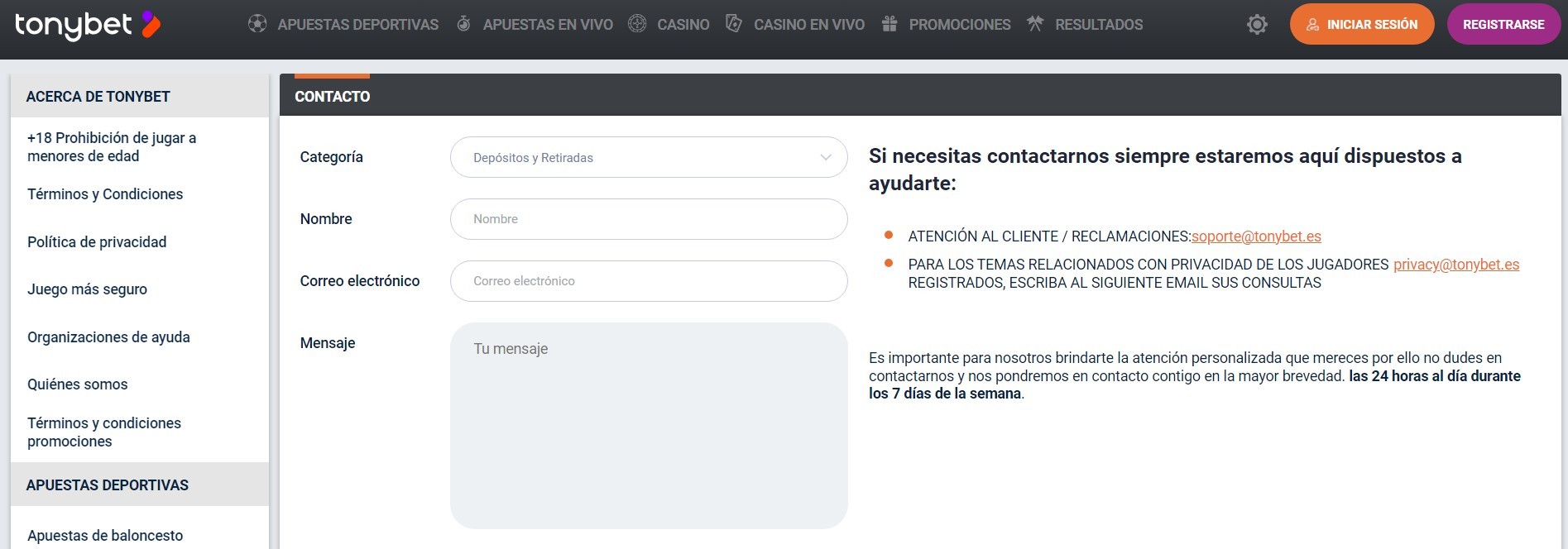Image resolution: width=1568 pixels, height=549 pixels.
Task: Open the privacy@tonybet.es email link
Action: 1456,265
